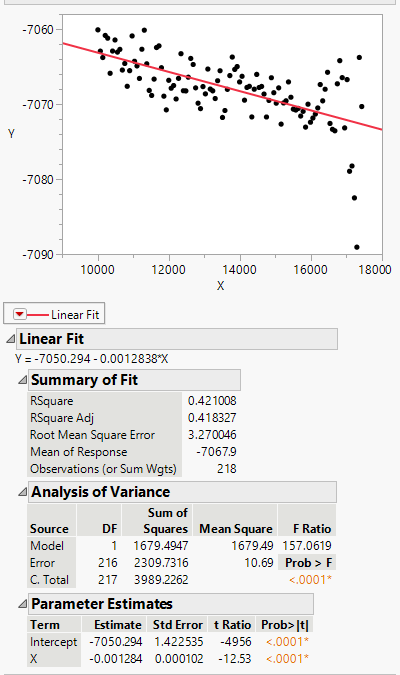The image size is (400, 675).
Task: Click the RSquare Adj value 0.418327
Action: (x=212, y=418)
